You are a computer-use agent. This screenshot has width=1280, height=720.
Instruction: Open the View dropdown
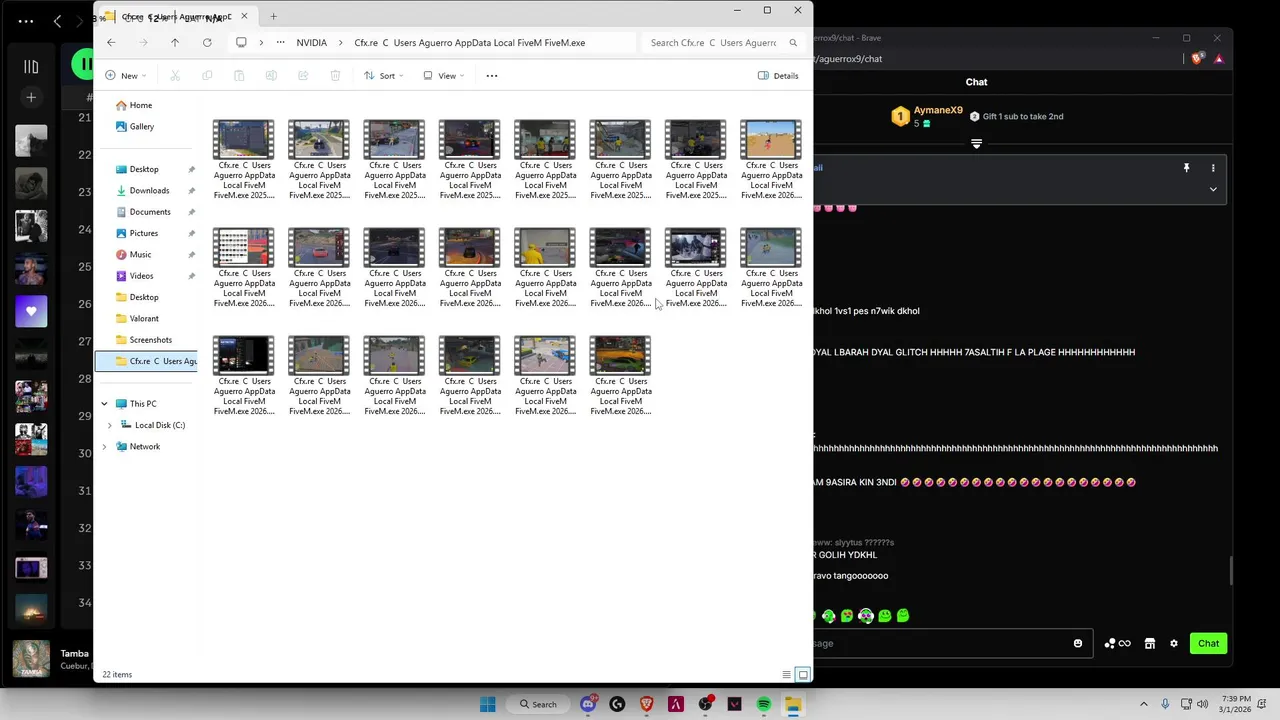pyautogui.click(x=443, y=76)
